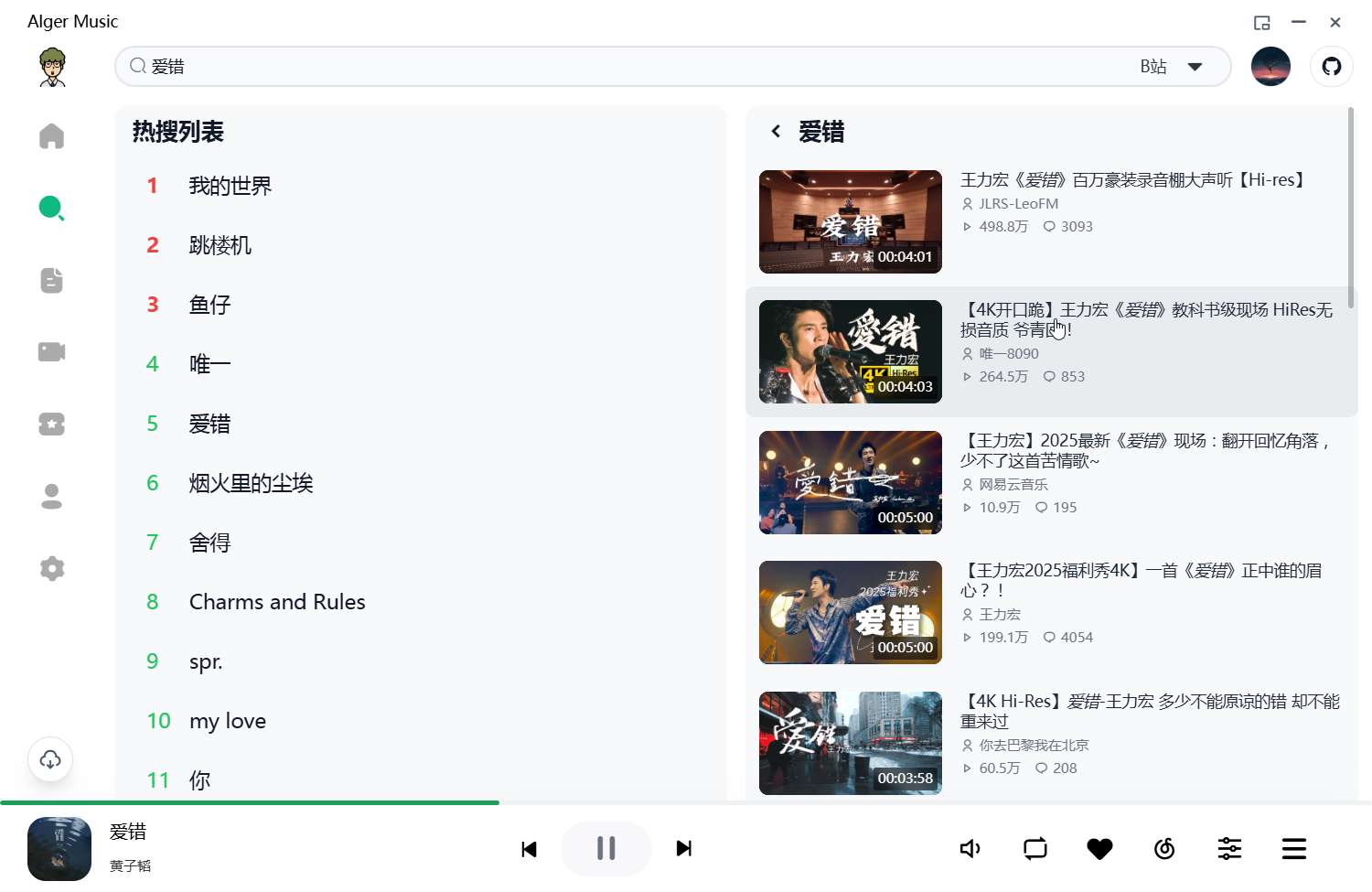
Task: Select hot search 舍得
Action: pos(209,543)
